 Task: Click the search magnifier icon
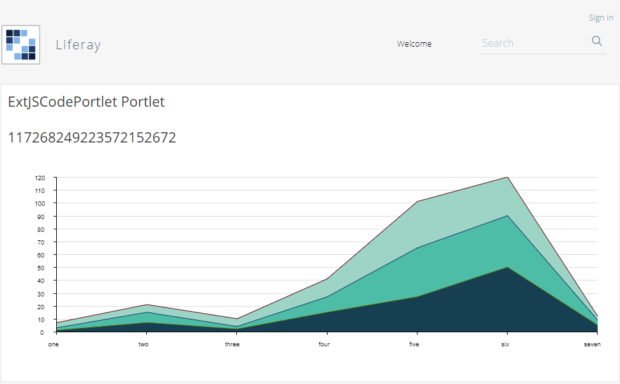pyautogui.click(x=597, y=41)
